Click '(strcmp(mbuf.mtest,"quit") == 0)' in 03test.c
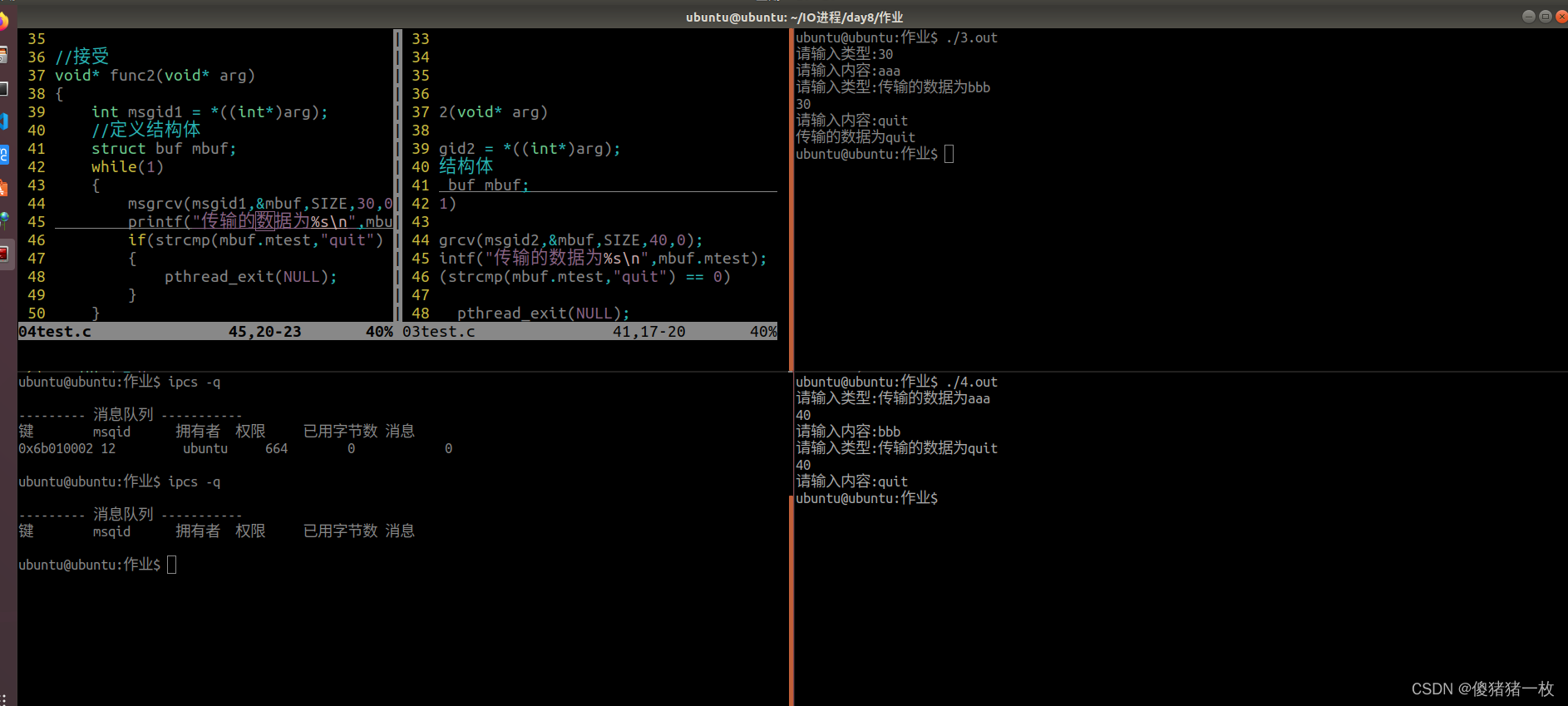1568x706 pixels. 585,277
